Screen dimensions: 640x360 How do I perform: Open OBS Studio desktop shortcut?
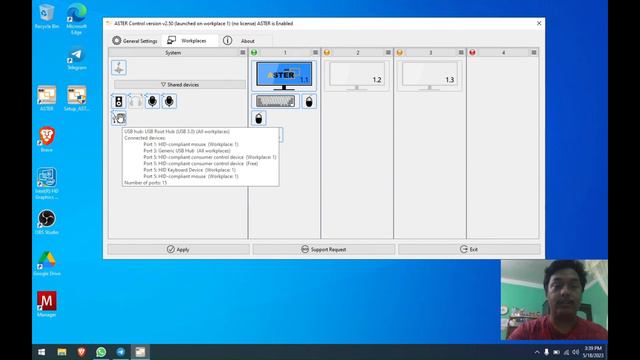click(47, 222)
